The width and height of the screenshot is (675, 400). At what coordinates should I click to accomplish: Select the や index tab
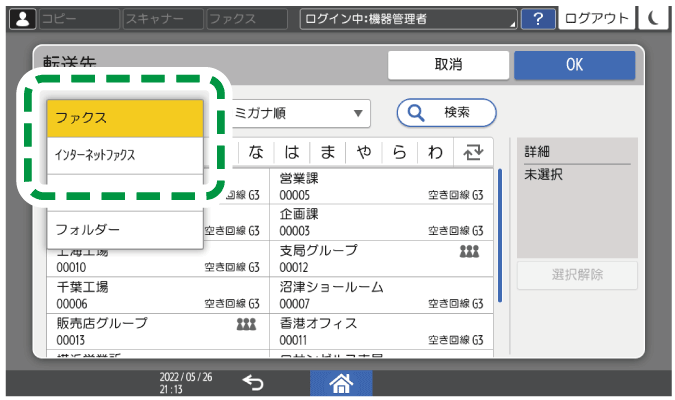point(364,152)
